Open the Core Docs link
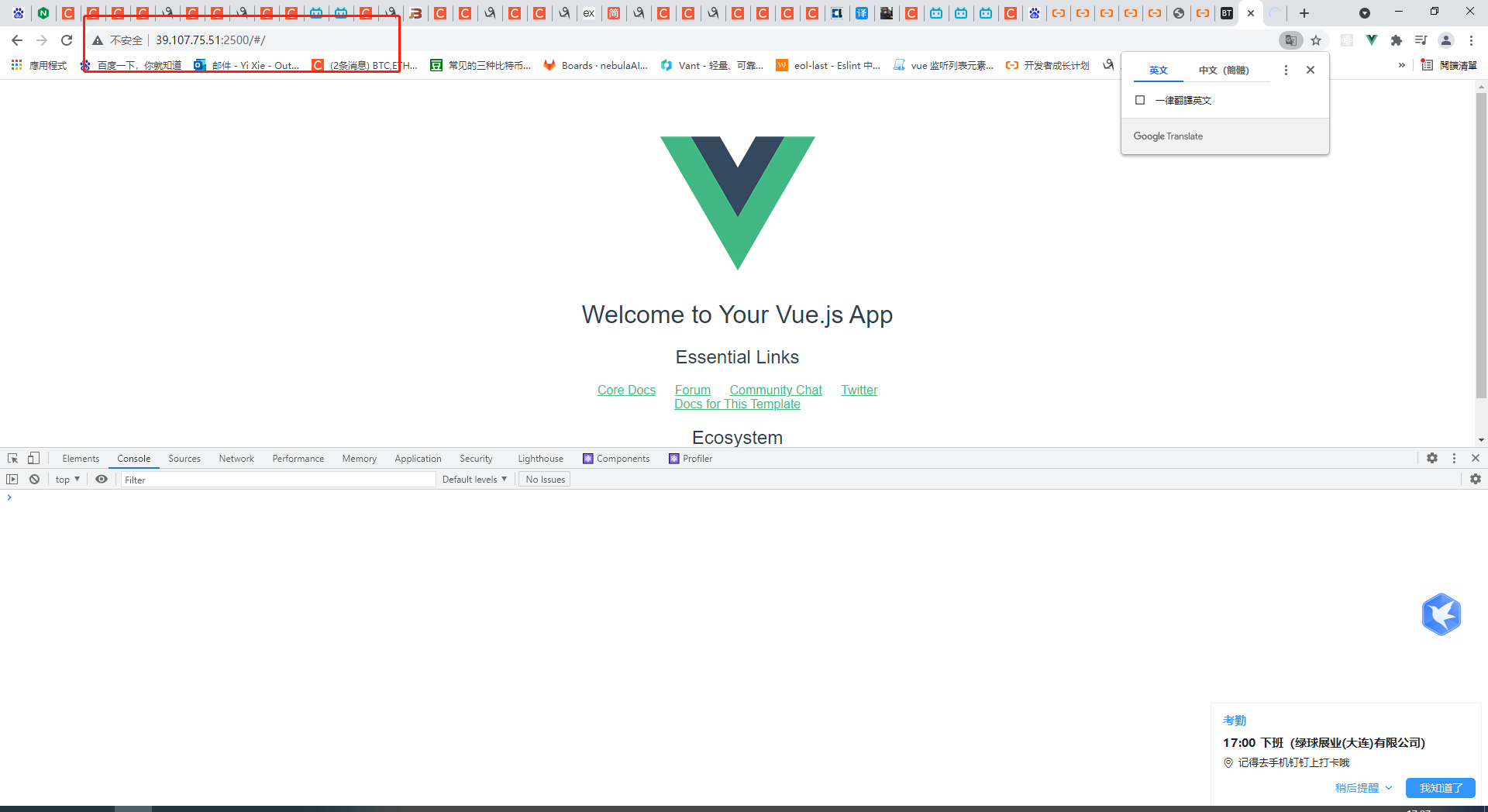Screen dimensions: 1488x812 coord(626,391)
